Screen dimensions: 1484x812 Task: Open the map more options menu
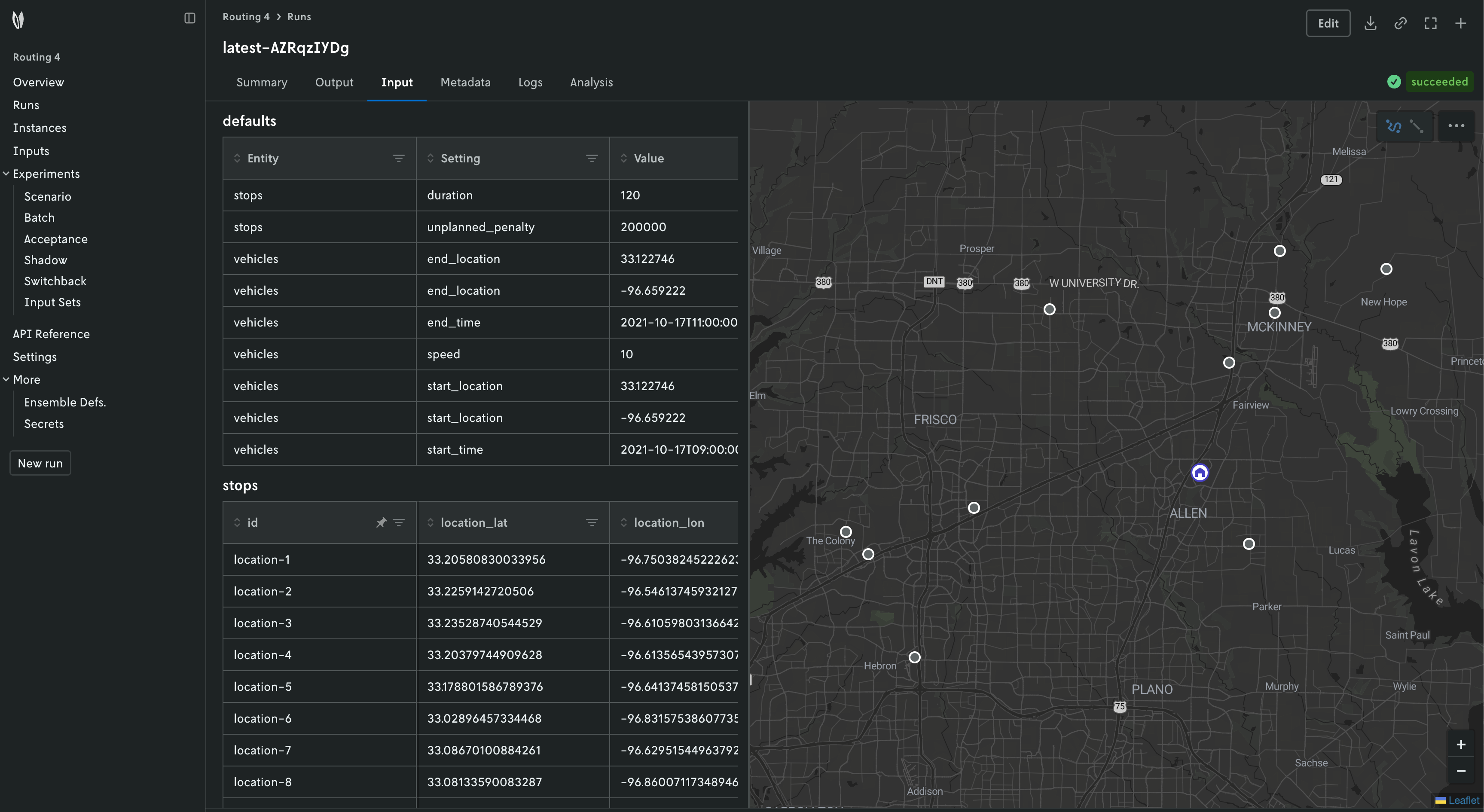[1456, 126]
